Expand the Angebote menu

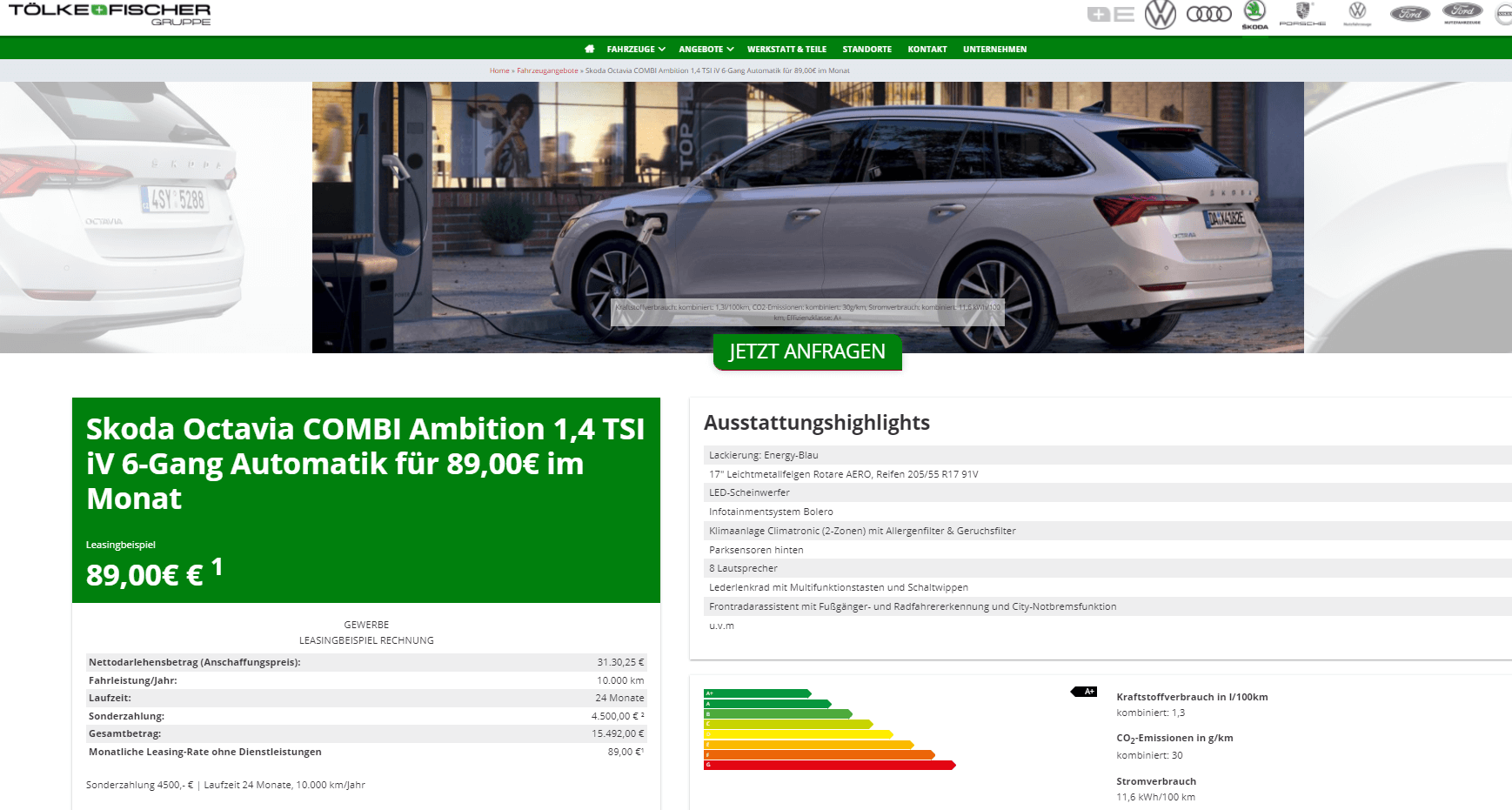point(706,49)
